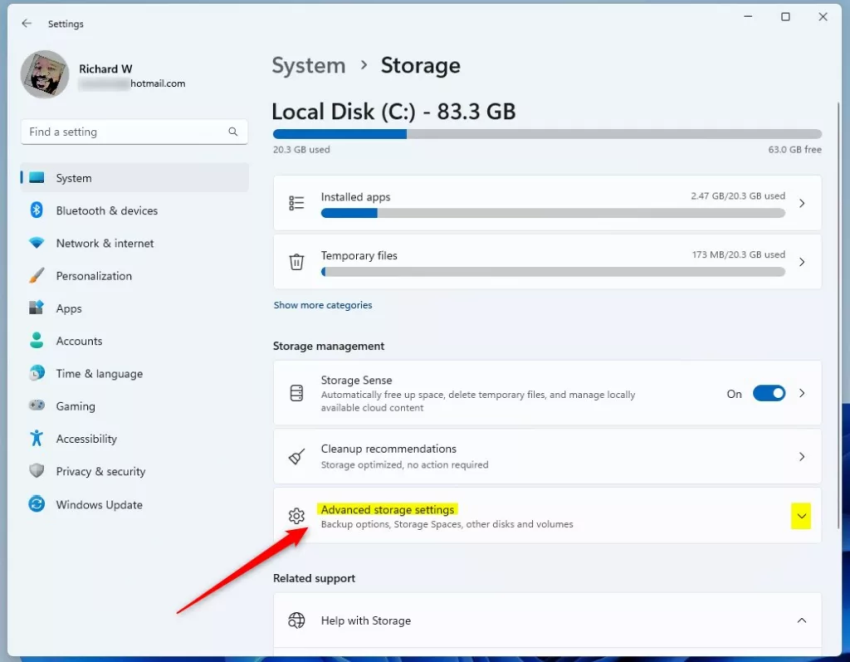The height and width of the screenshot is (662, 850).
Task: Click the Storage Sense drive icon
Action: click(x=296, y=393)
